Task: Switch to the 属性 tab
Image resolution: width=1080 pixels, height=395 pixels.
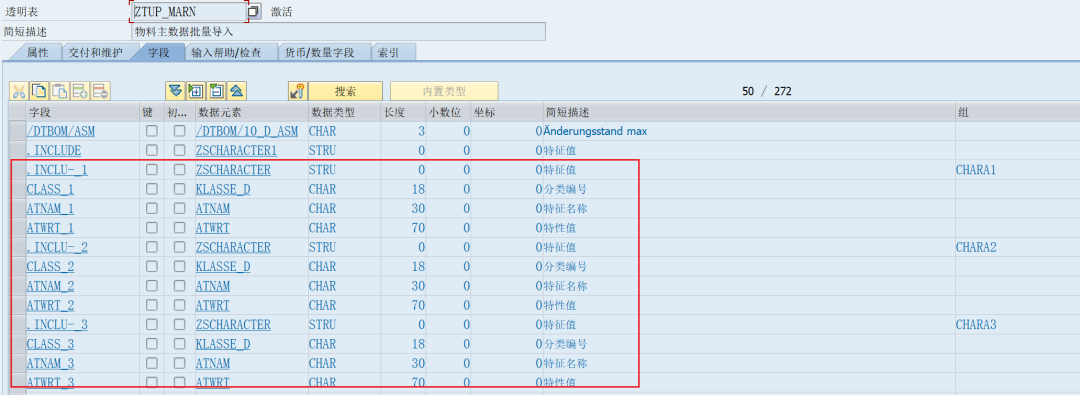Action: tap(37, 52)
